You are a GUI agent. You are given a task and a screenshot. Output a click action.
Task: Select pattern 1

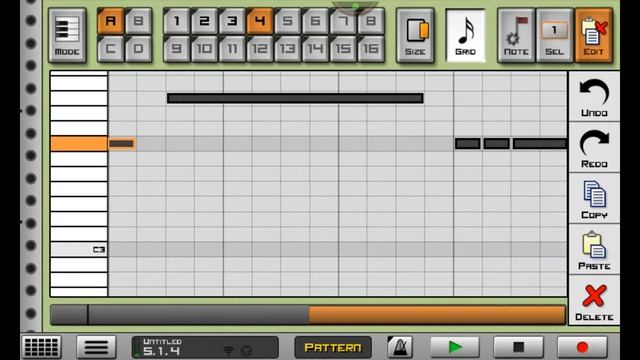point(176,21)
